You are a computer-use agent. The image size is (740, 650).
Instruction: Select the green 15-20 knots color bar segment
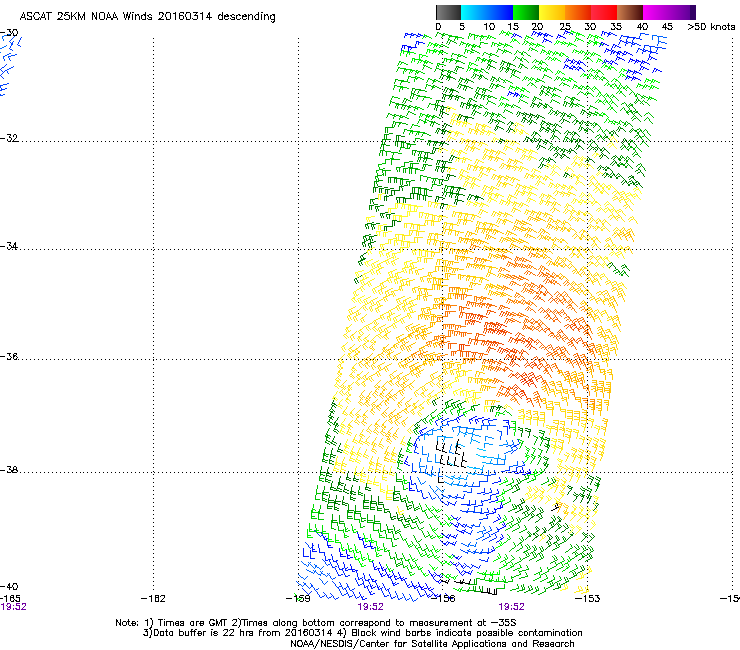(x=526, y=12)
